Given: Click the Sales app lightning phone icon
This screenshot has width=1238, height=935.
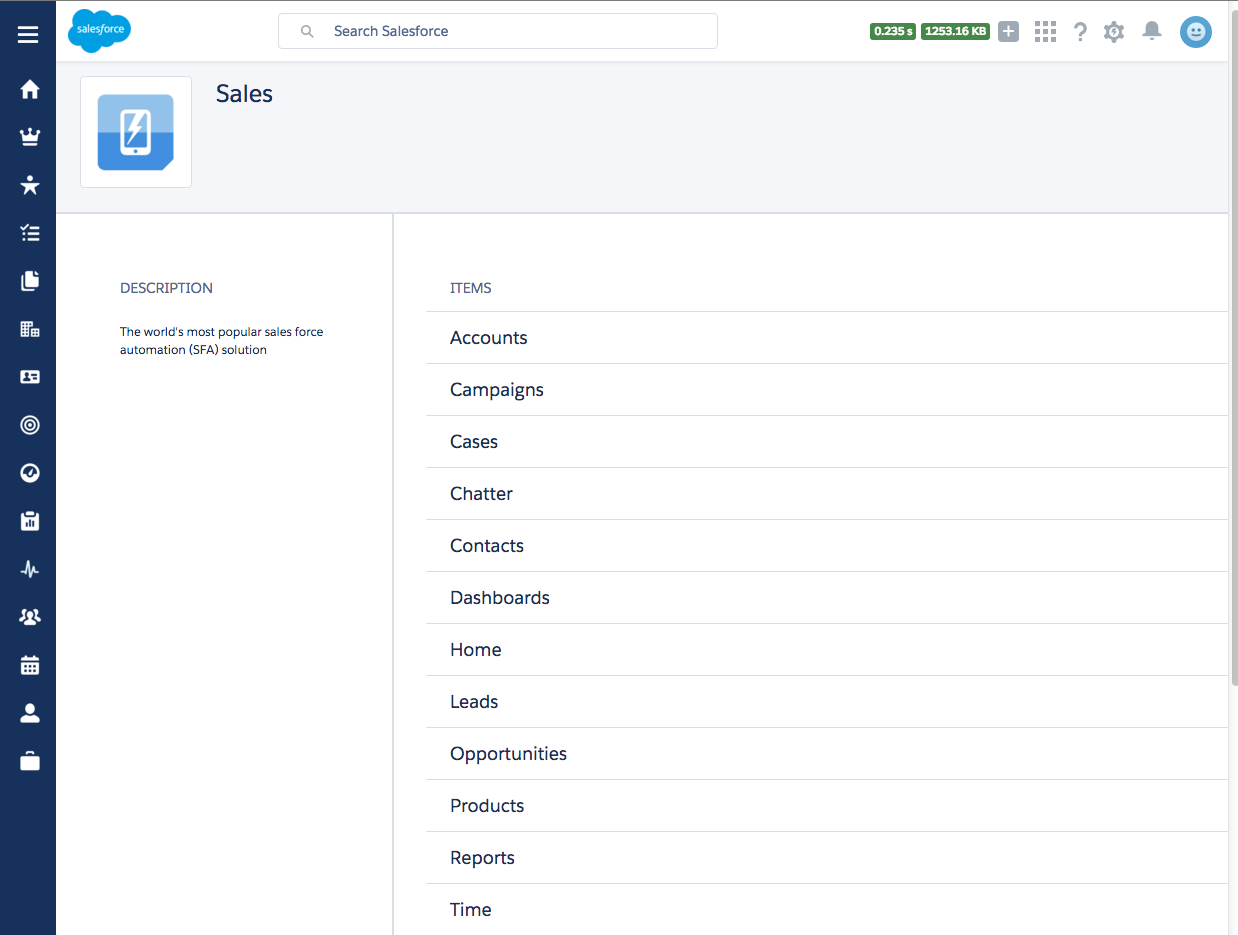Looking at the screenshot, I should pyautogui.click(x=136, y=132).
